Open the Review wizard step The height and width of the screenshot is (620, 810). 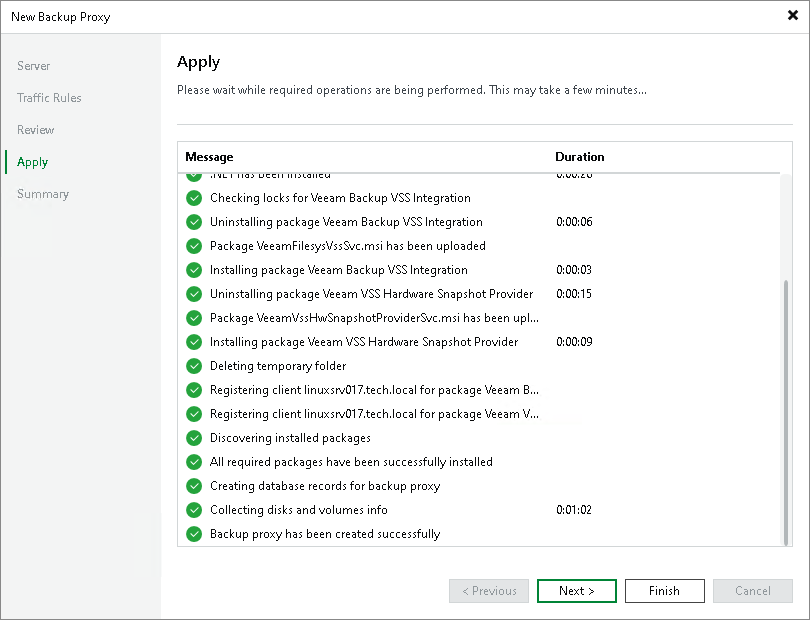point(36,130)
